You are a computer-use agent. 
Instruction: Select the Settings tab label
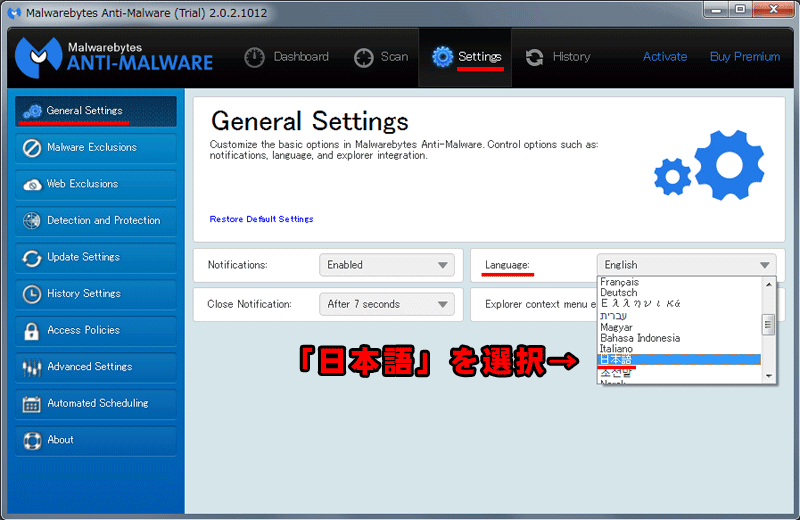[x=480, y=57]
